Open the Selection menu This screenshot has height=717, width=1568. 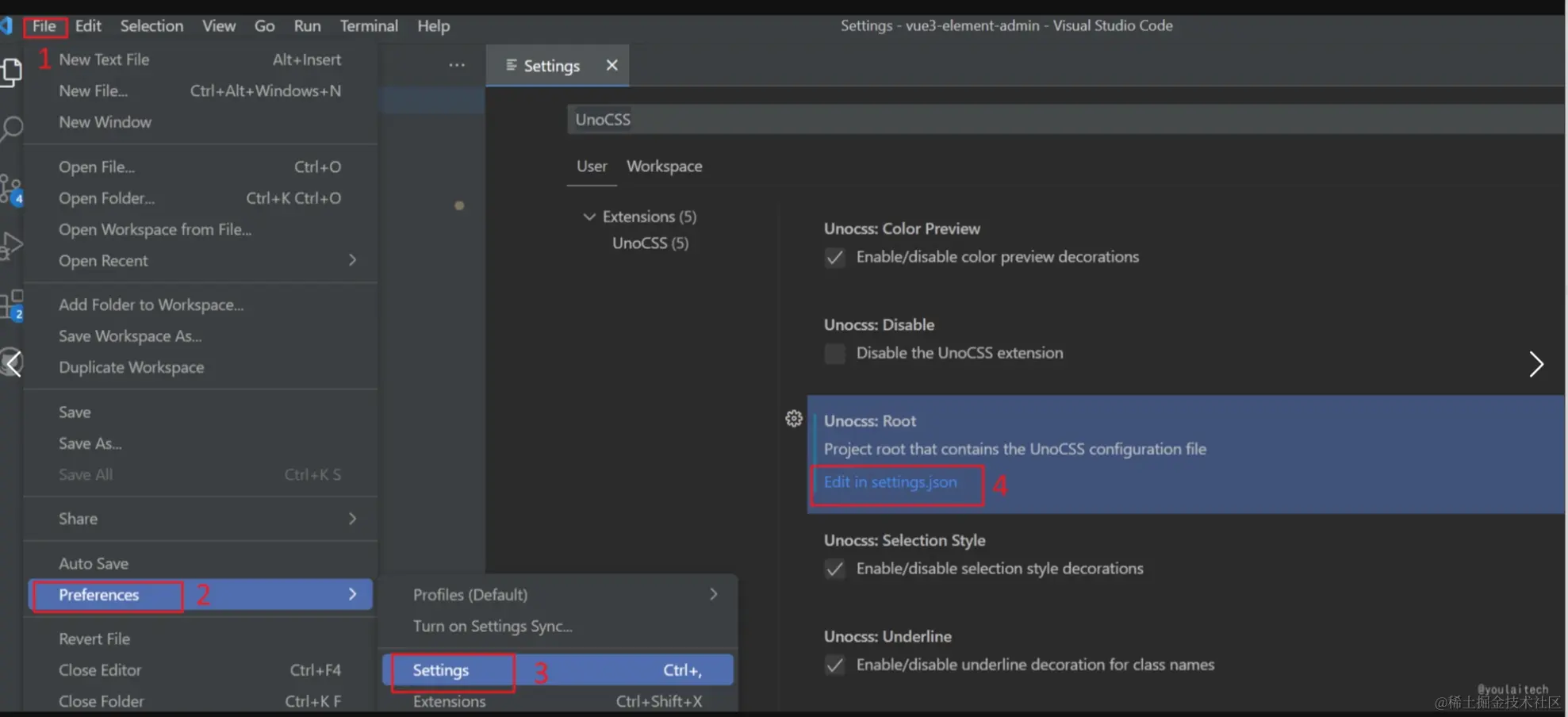[151, 26]
